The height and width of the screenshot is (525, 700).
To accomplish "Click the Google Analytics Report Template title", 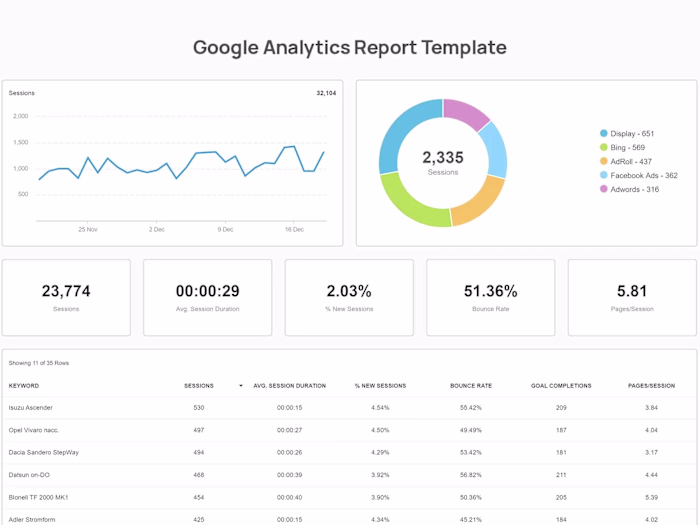I will [x=350, y=47].
